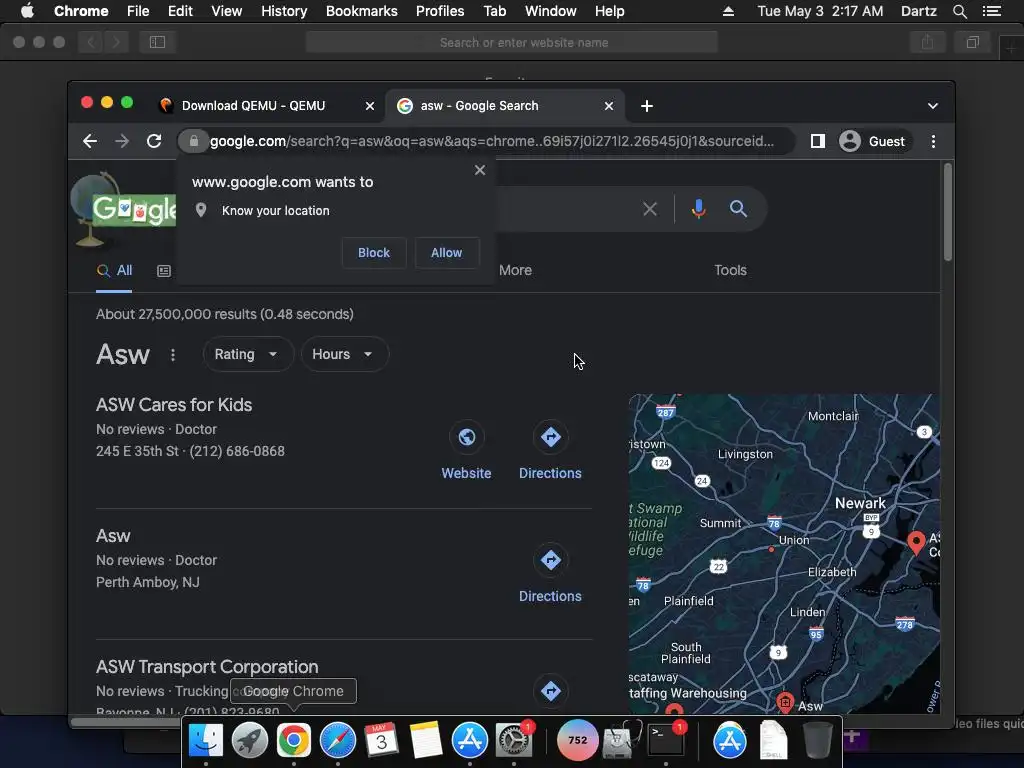Block the location request

pyautogui.click(x=374, y=253)
